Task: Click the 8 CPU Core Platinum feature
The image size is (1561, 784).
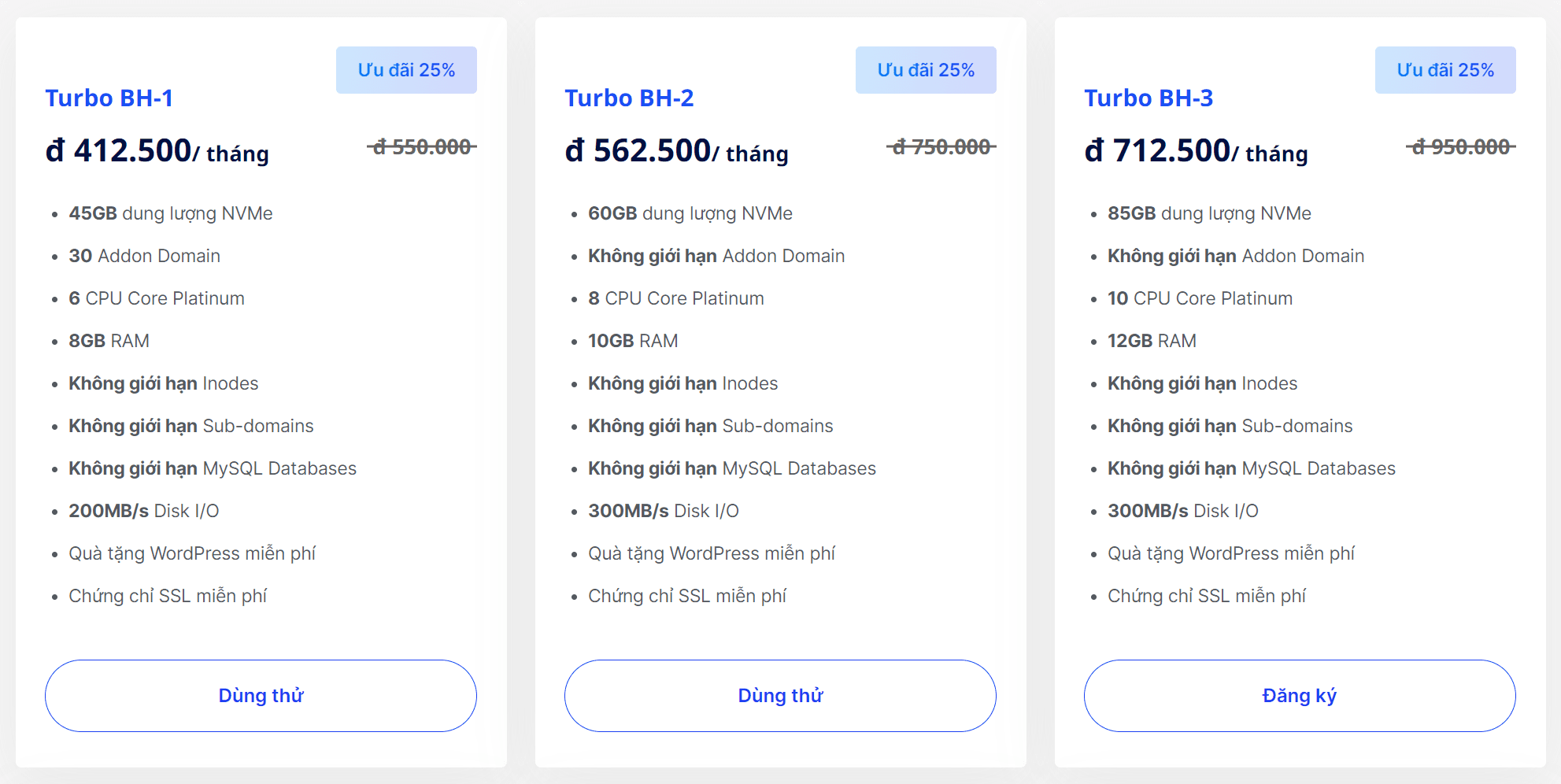Action: [676, 298]
